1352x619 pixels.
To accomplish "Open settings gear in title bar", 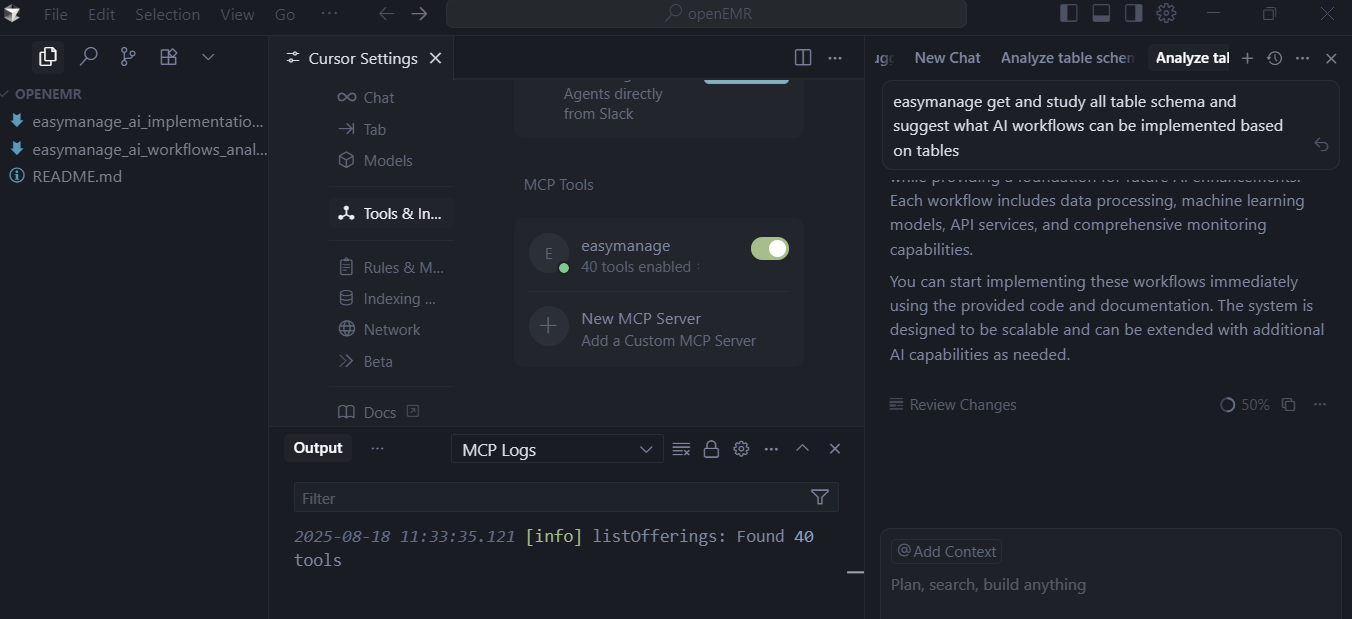I will point(1166,13).
